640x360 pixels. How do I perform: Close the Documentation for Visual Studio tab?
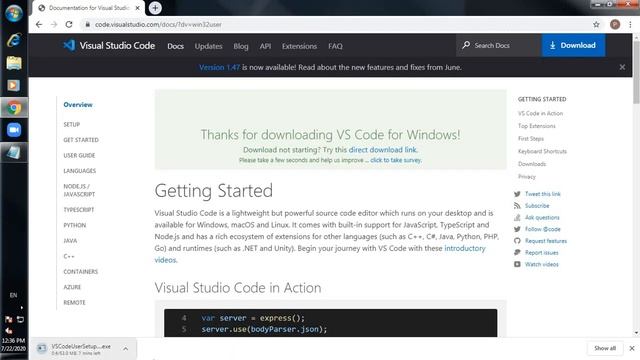click(x=138, y=8)
